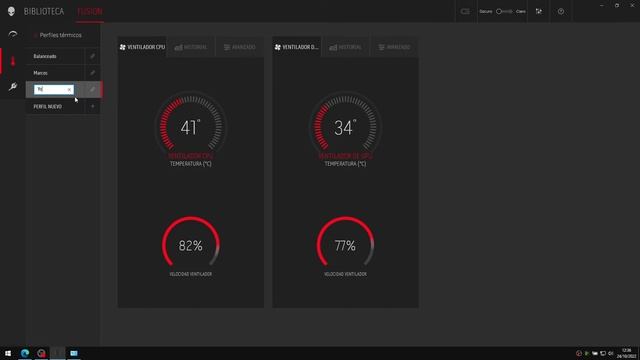Minimize the Command Center window
The image size is (640, 360).
pyautogui.click(x=602, y=5)
